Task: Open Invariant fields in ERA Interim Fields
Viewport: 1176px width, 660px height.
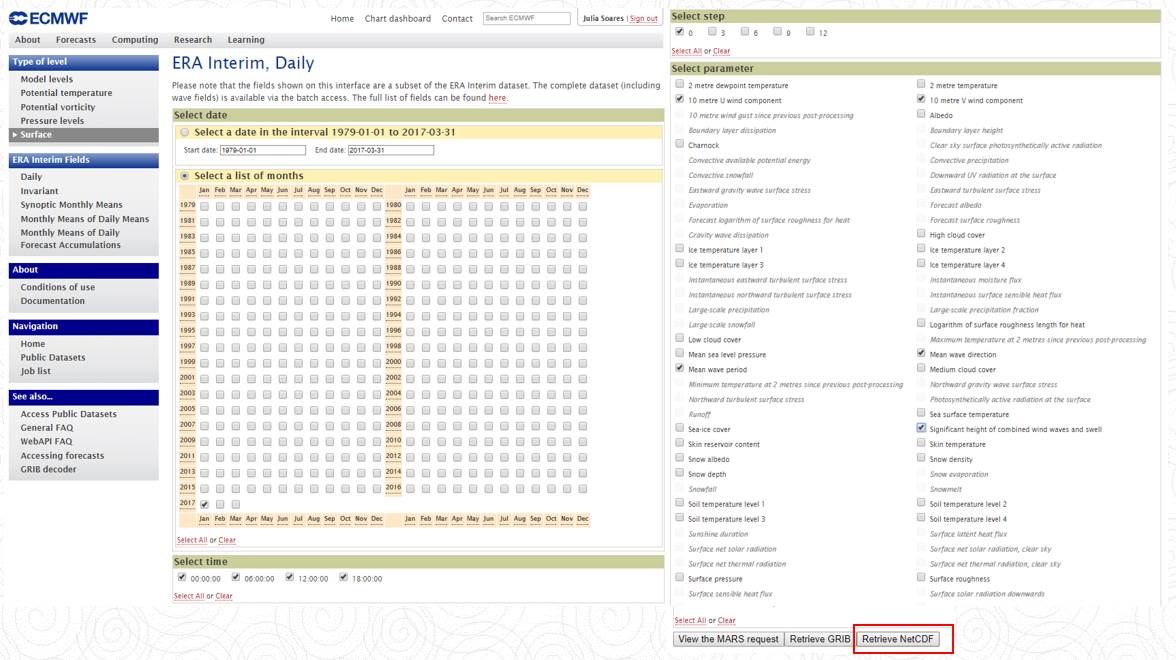Action: (39, 191)
